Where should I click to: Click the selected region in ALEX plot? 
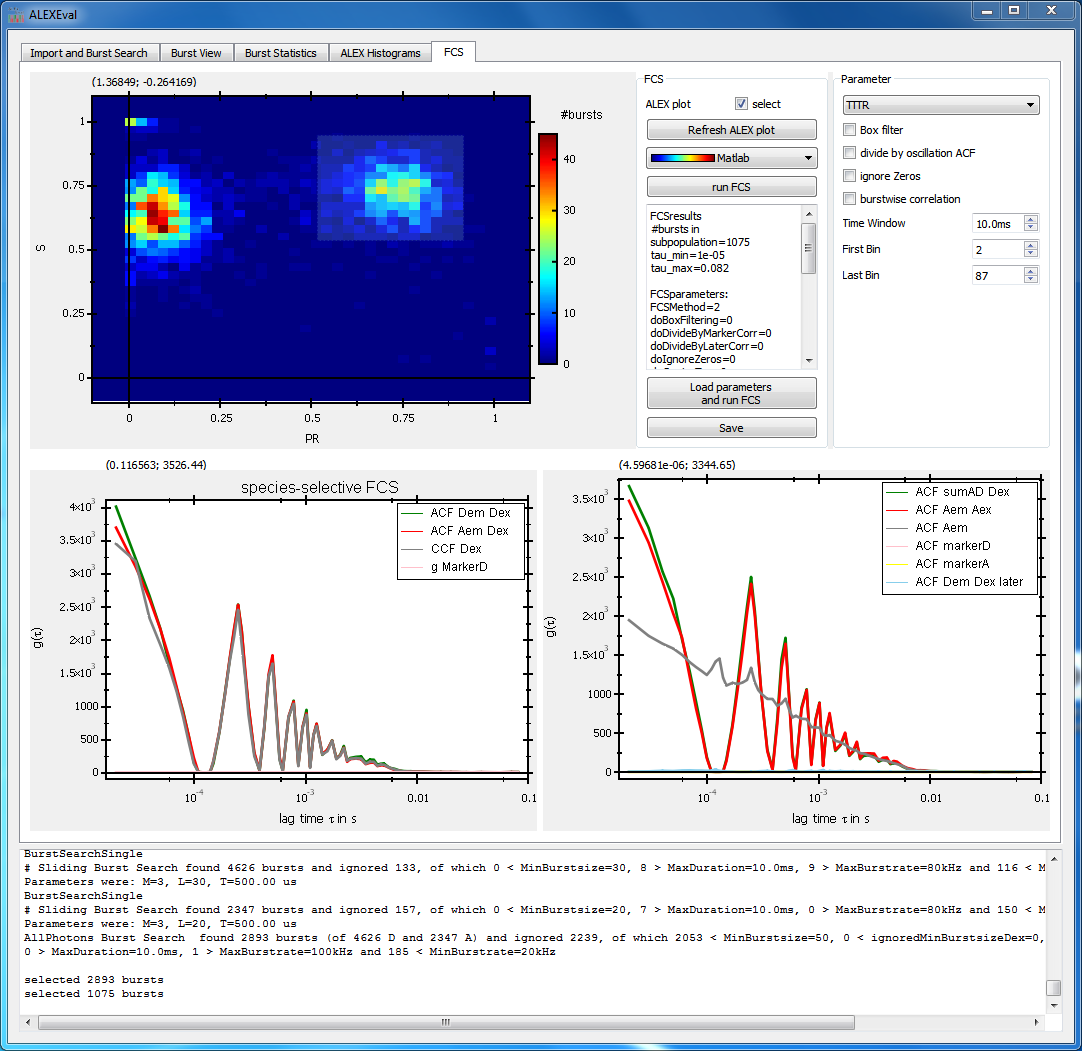390,188
